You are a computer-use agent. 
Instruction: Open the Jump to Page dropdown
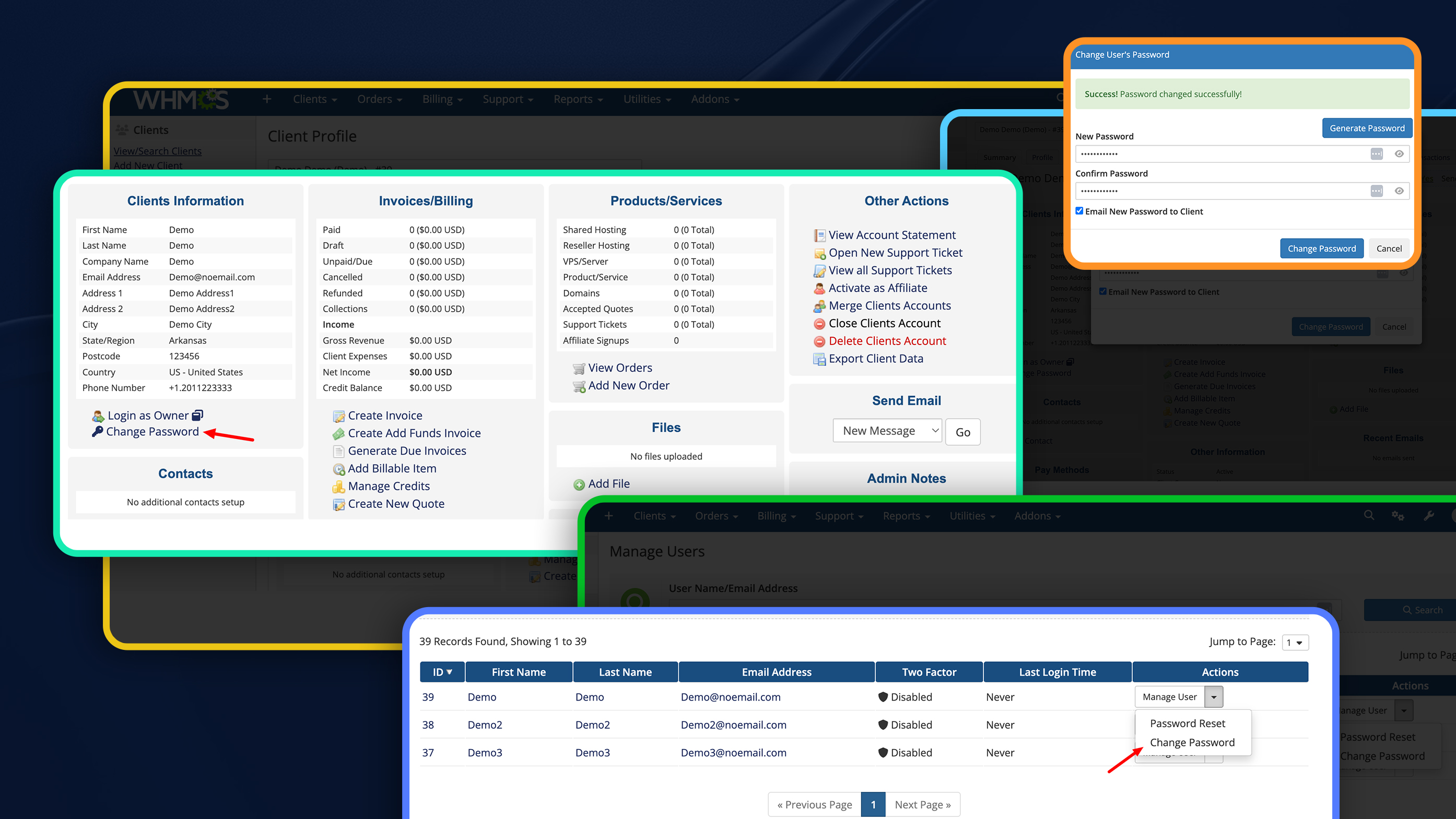point(1295,642)
